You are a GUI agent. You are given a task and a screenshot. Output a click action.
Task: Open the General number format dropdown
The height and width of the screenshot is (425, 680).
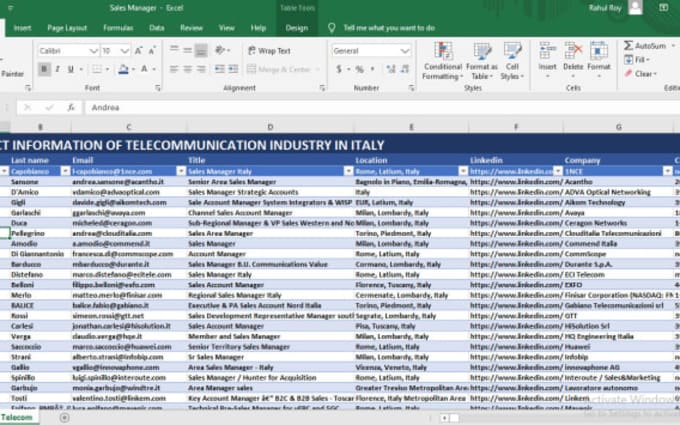405,51
